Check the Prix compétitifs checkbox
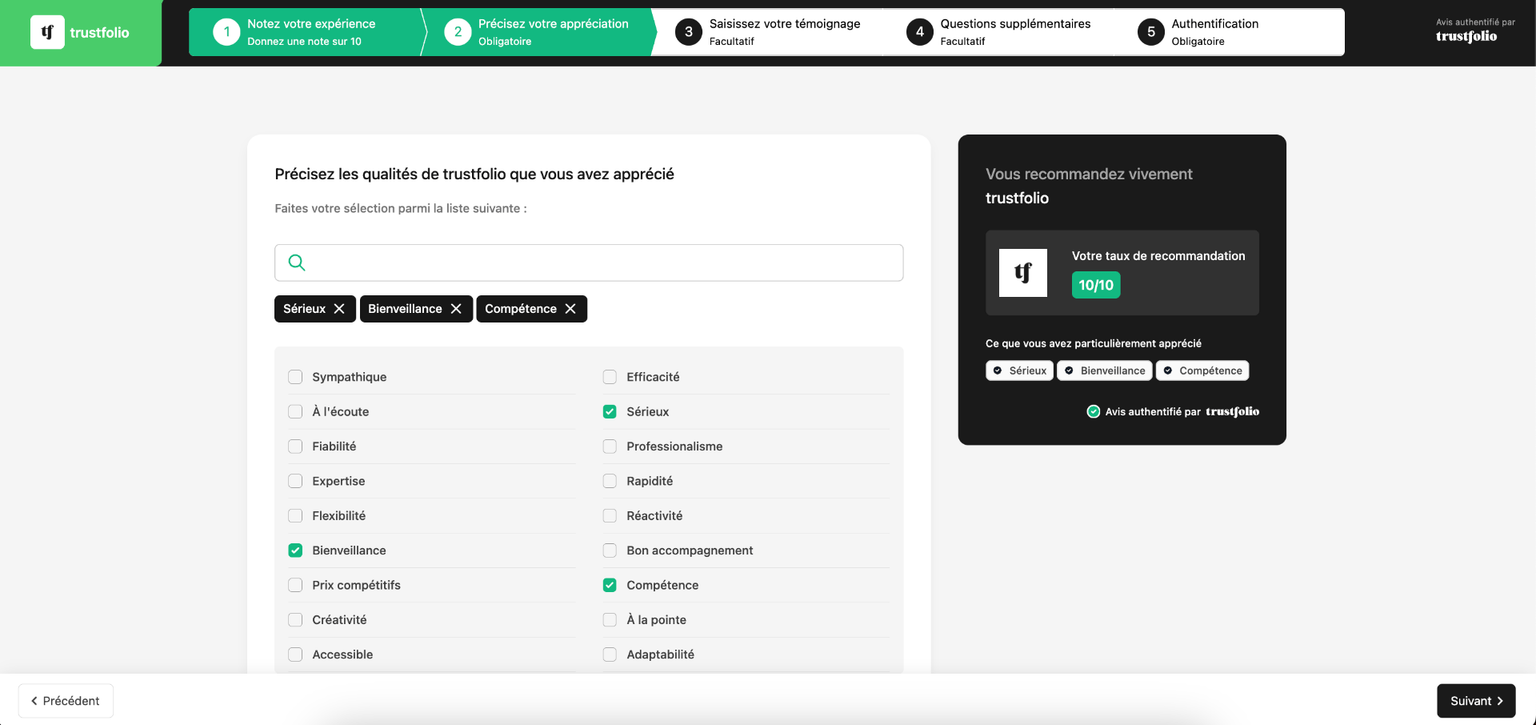The width and height of the screenshot is (1536, 725). coord(295,585)
